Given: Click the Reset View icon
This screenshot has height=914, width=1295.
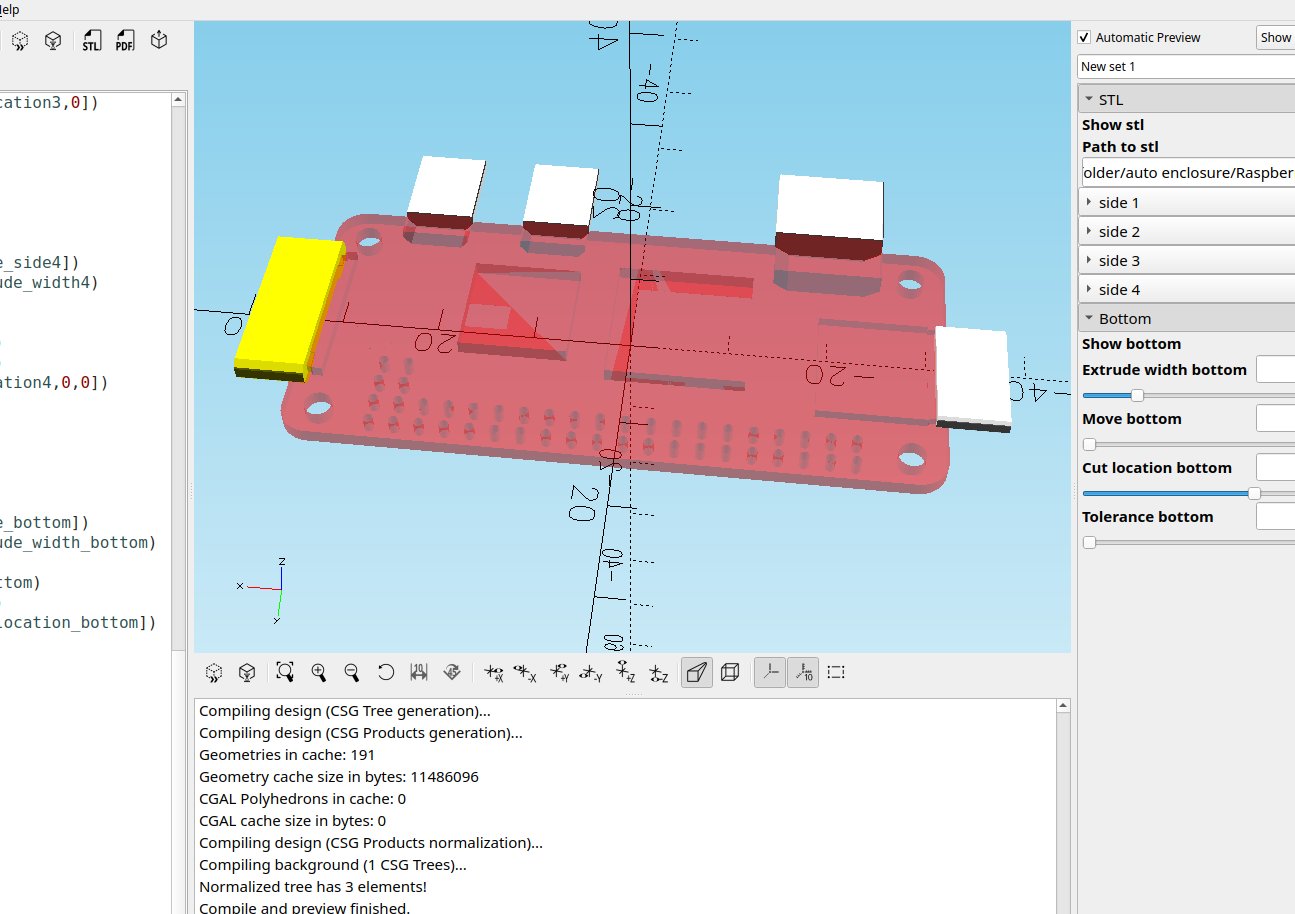Looking at the screenshot, I should (386, 672).
